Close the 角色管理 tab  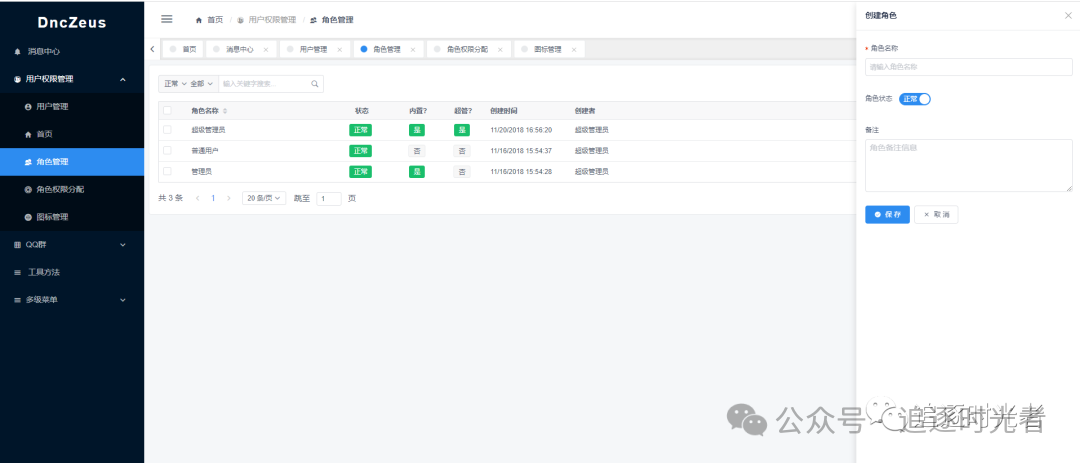click(x=413, y=50)
